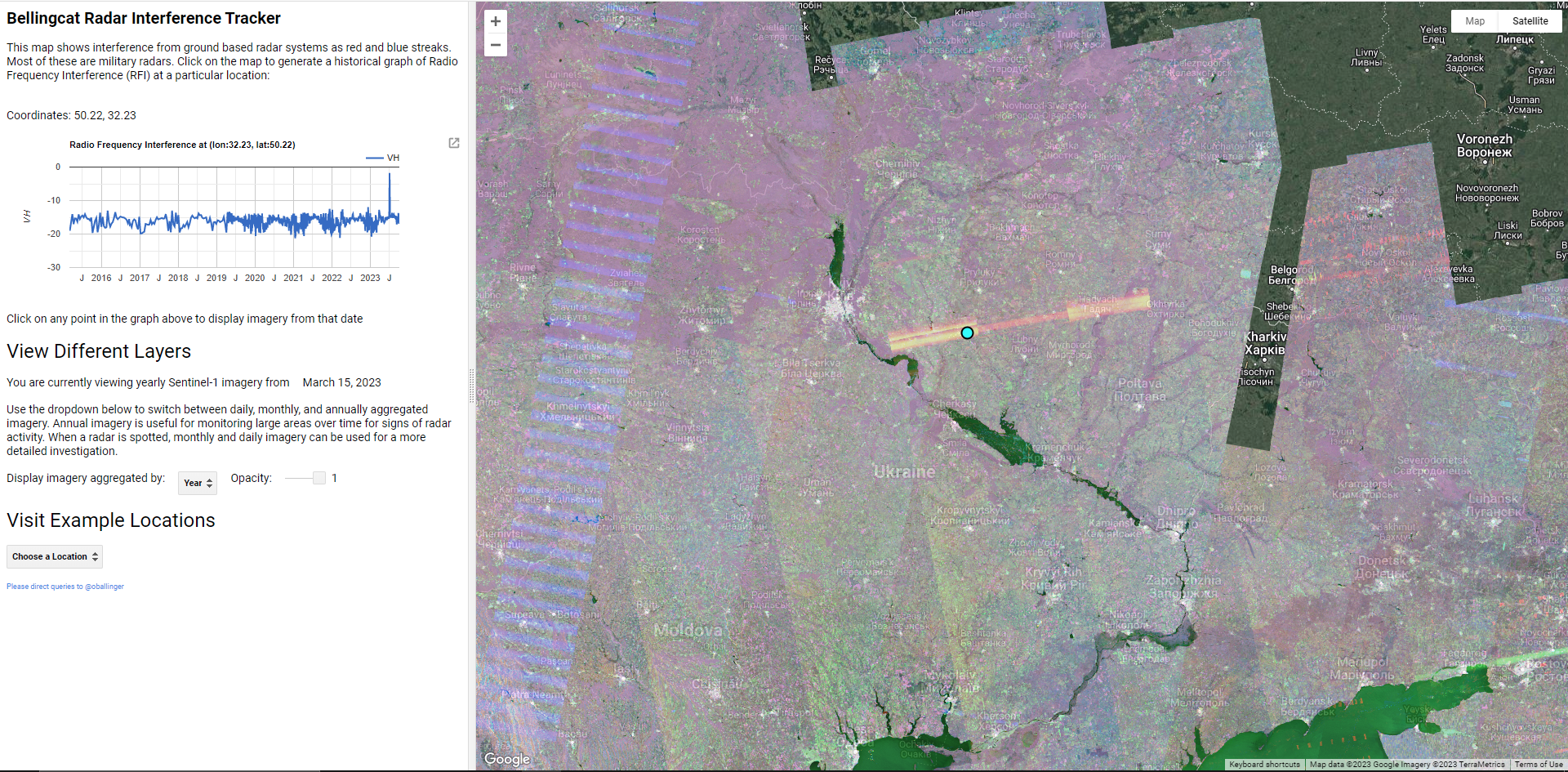
Task: Open the Year aggregation dropdown
Action: [x=198, y=483]
